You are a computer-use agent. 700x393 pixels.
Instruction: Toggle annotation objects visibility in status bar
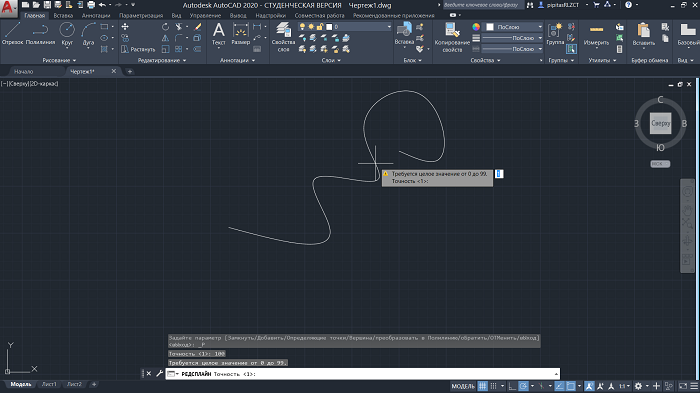click(590, 386)
